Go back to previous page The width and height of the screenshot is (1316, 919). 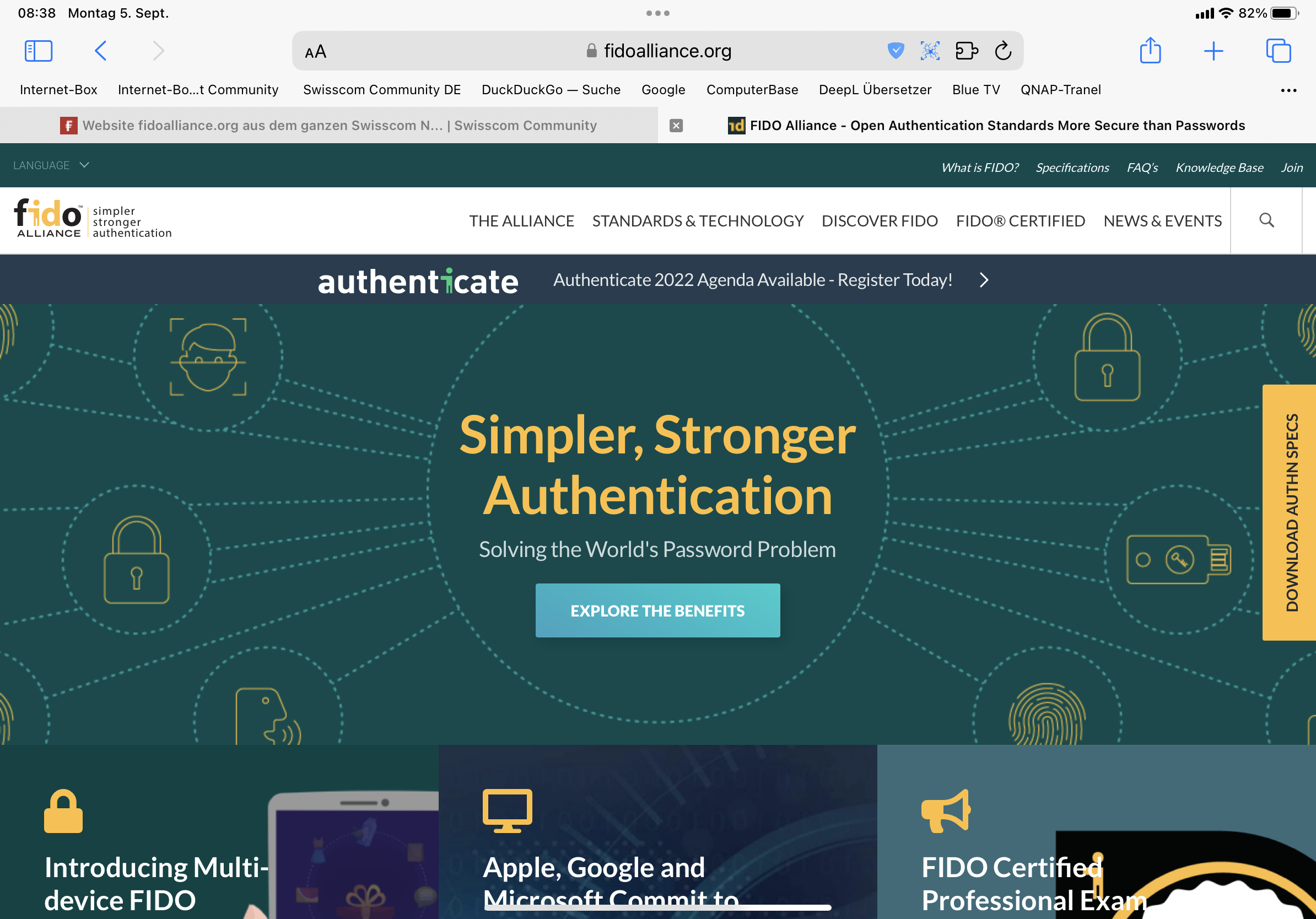point(100,51)
